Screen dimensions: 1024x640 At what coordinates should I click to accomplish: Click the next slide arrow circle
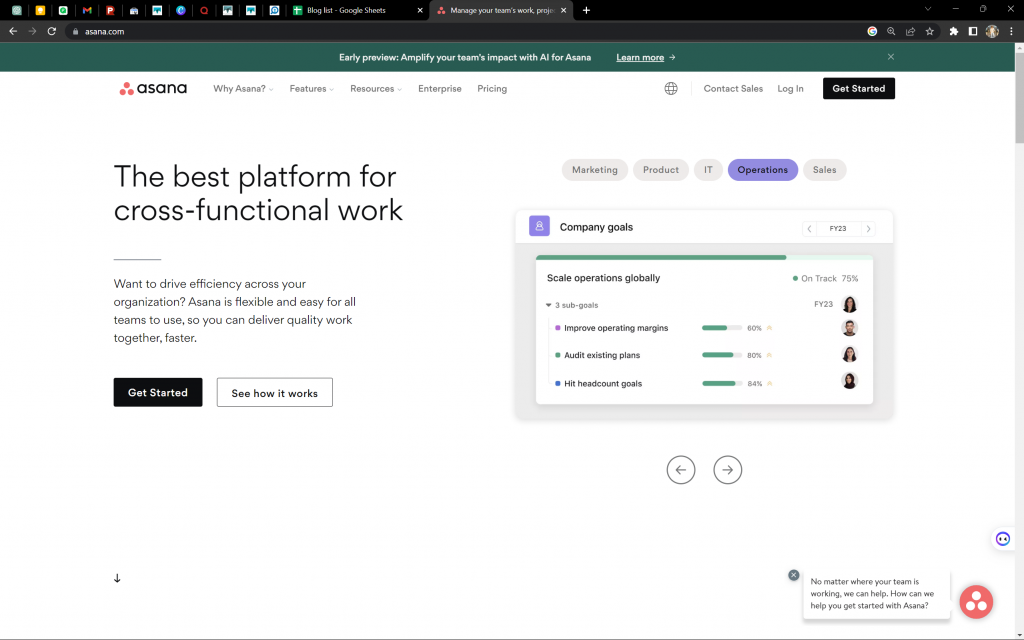click(728, 469)
